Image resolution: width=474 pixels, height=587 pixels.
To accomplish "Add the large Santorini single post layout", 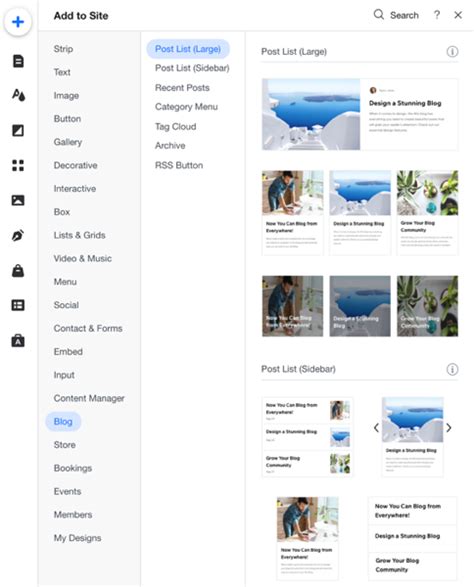I will pyautogui.click(x=360, y=114).
